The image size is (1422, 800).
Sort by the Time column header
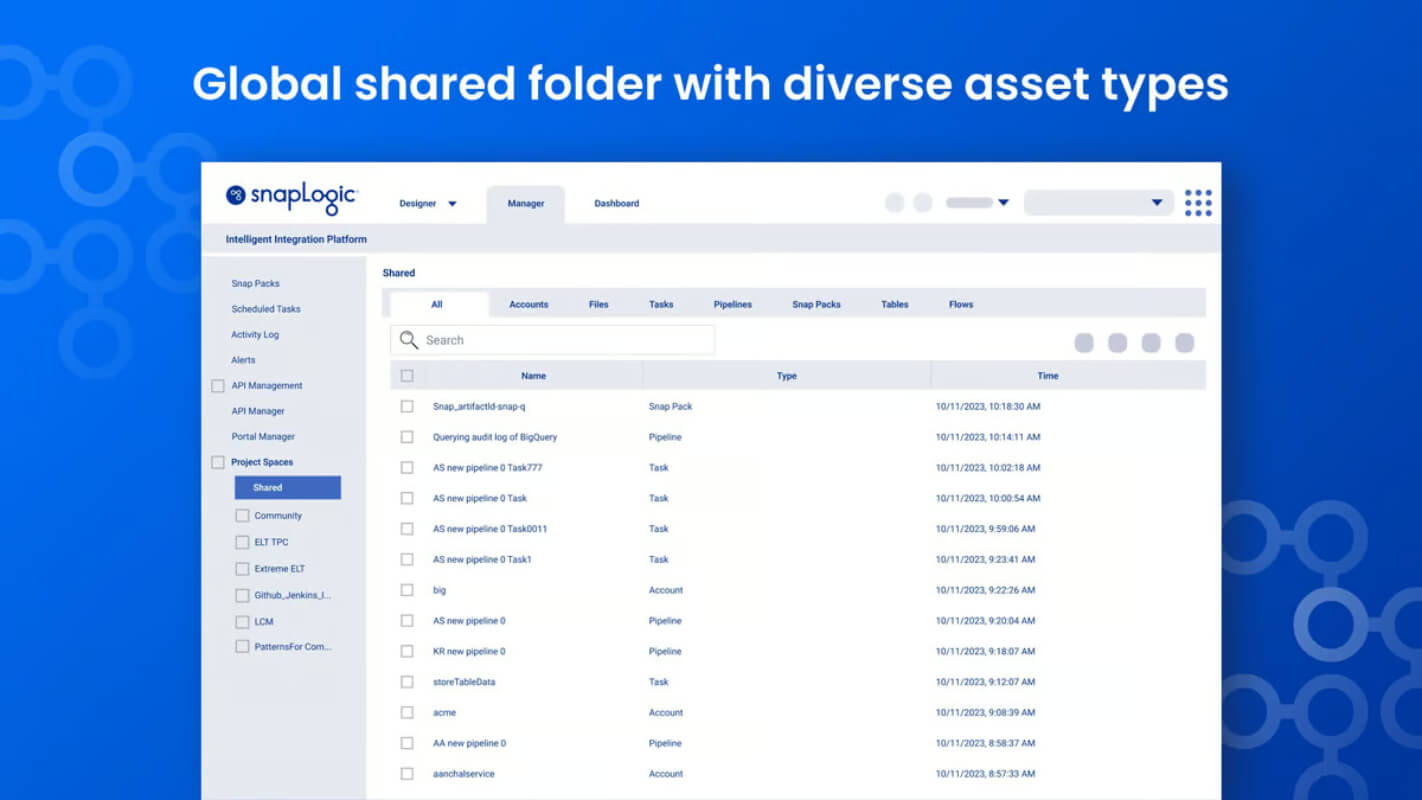coord(1048,376)
